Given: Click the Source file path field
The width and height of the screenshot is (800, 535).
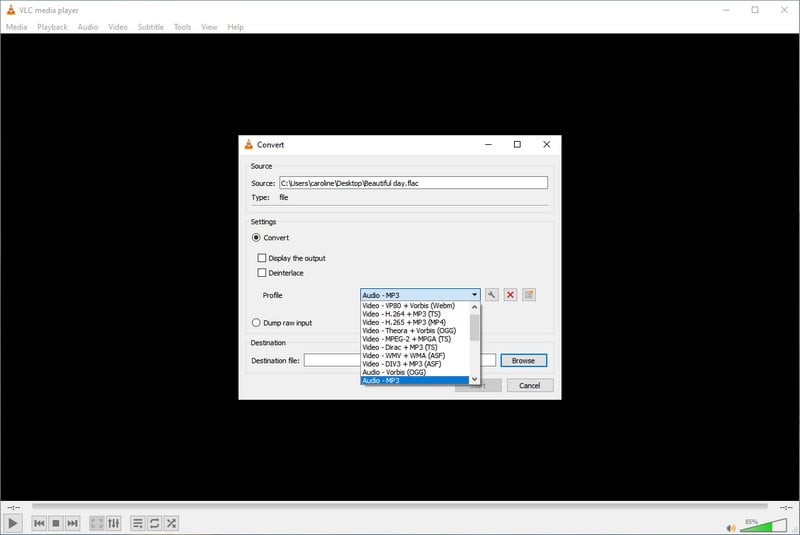Looking at the screenshot, I should pos(413,183).
